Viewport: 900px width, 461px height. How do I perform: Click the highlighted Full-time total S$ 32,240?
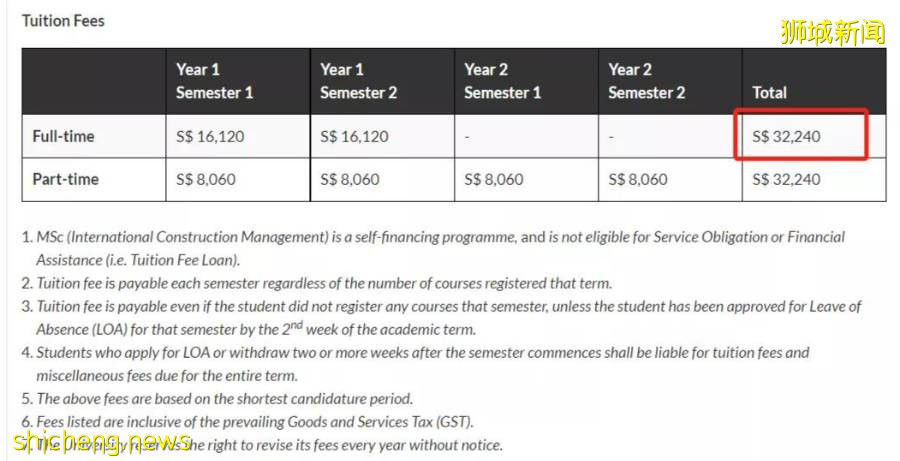(x=787, y=136)
